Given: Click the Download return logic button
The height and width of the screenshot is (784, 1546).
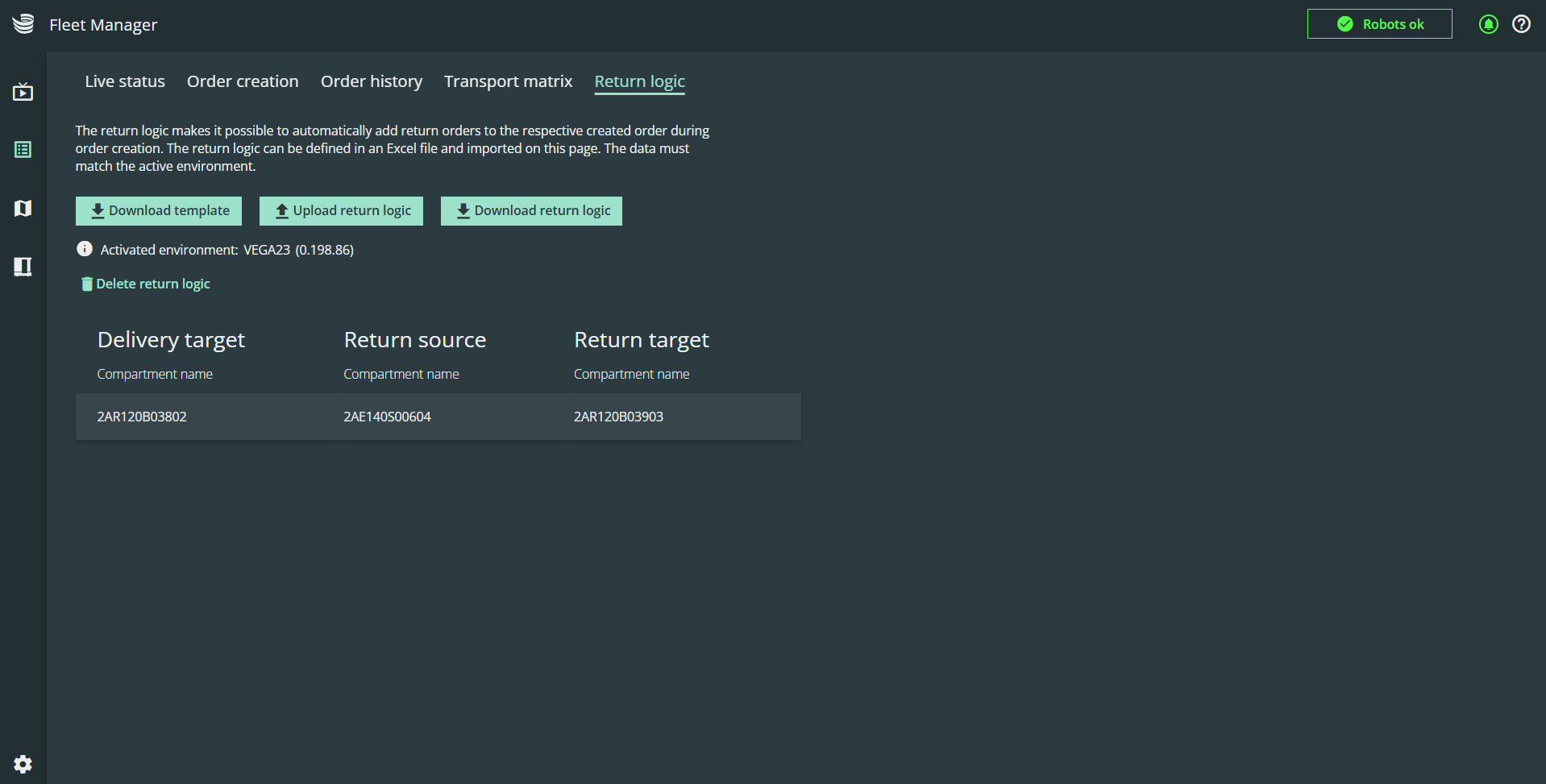Looking at the screenshot, I should tap(531, 211).
